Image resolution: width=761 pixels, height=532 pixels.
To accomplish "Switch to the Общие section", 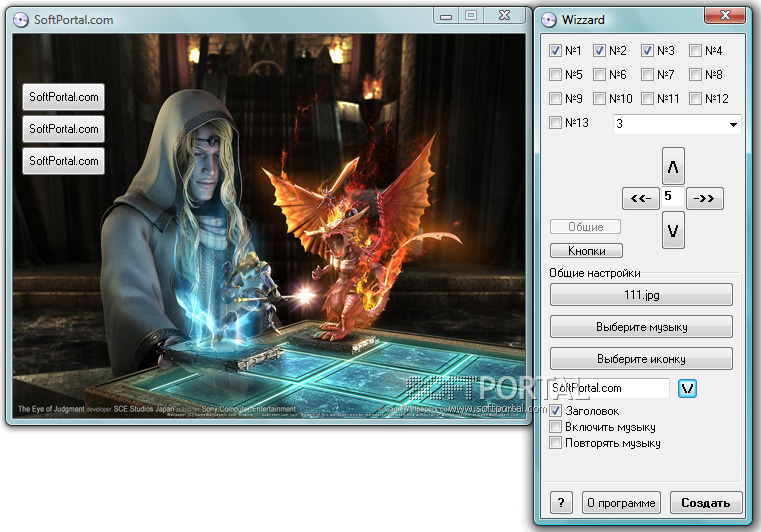I will pyautogui.click(x=585, y=227).
